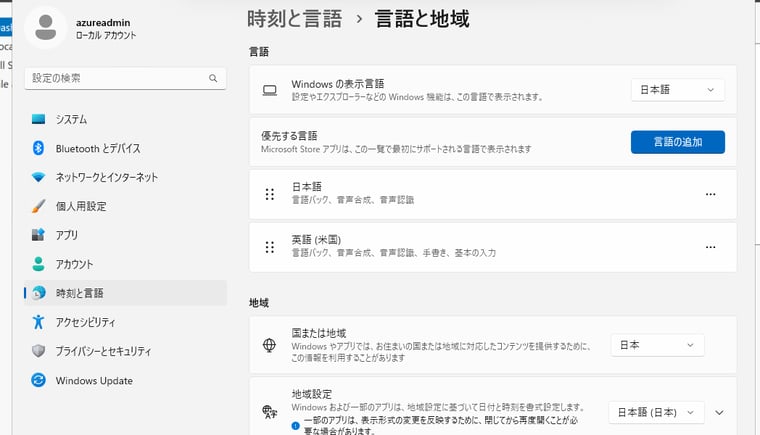
Task: Click Windows の表示言語 label
Action: tap(337, 84)
